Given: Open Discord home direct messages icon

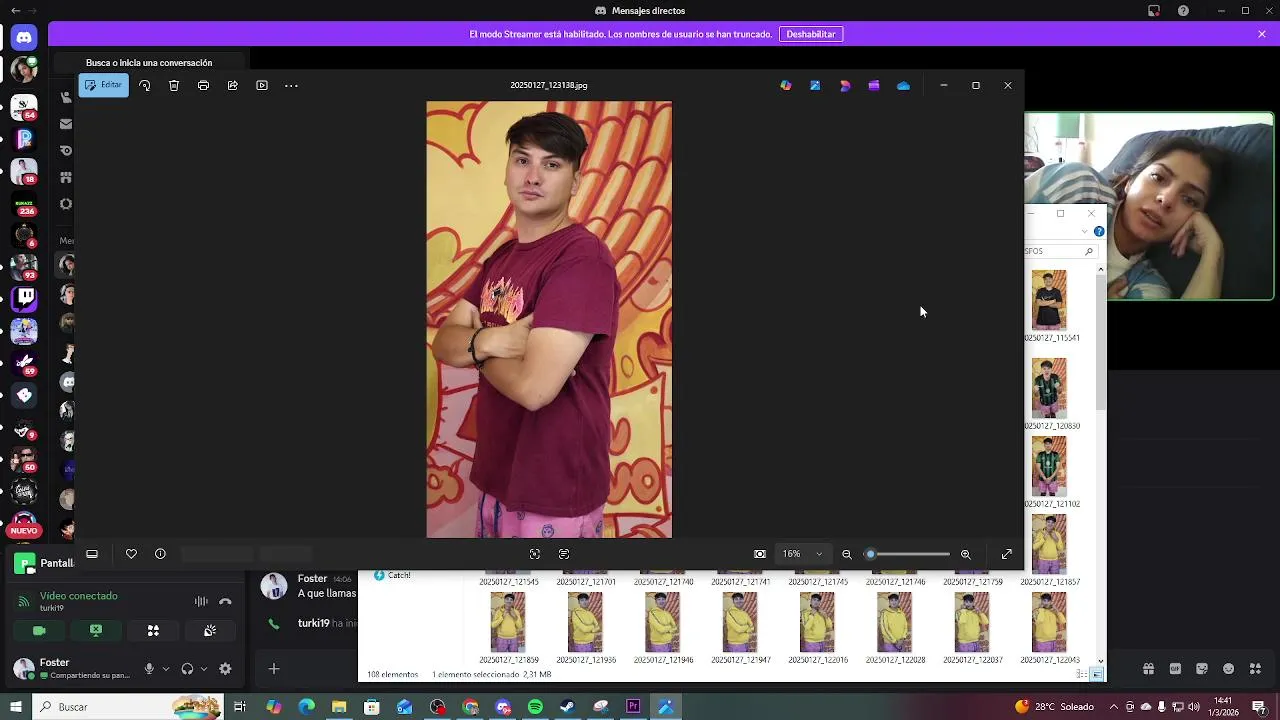Looking at the screenshot, I should coord(24,37).
